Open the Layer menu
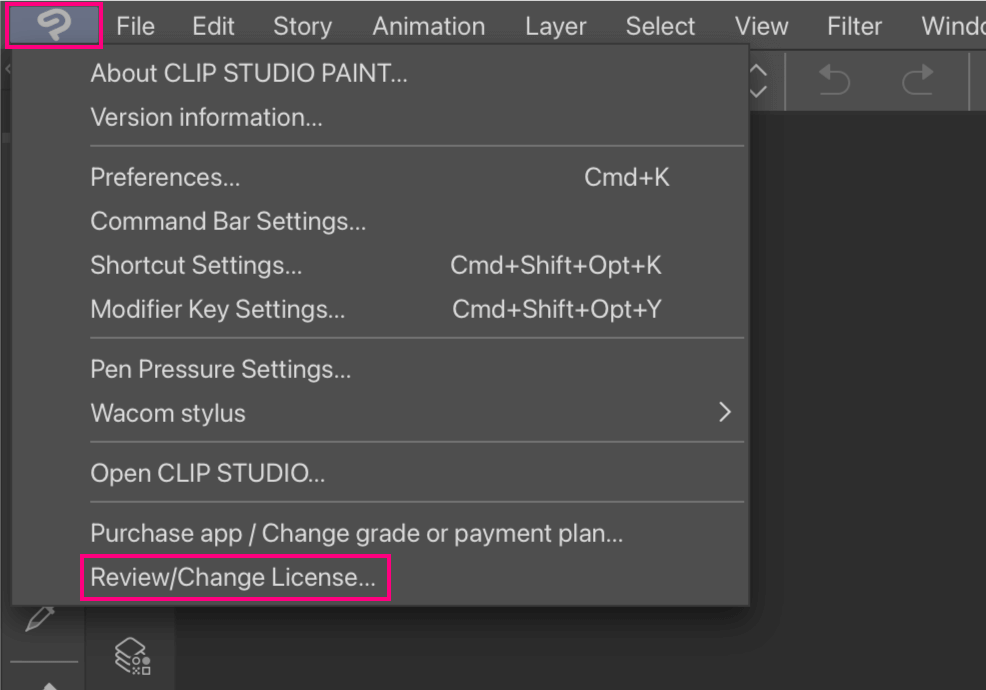 coord(555,26)
